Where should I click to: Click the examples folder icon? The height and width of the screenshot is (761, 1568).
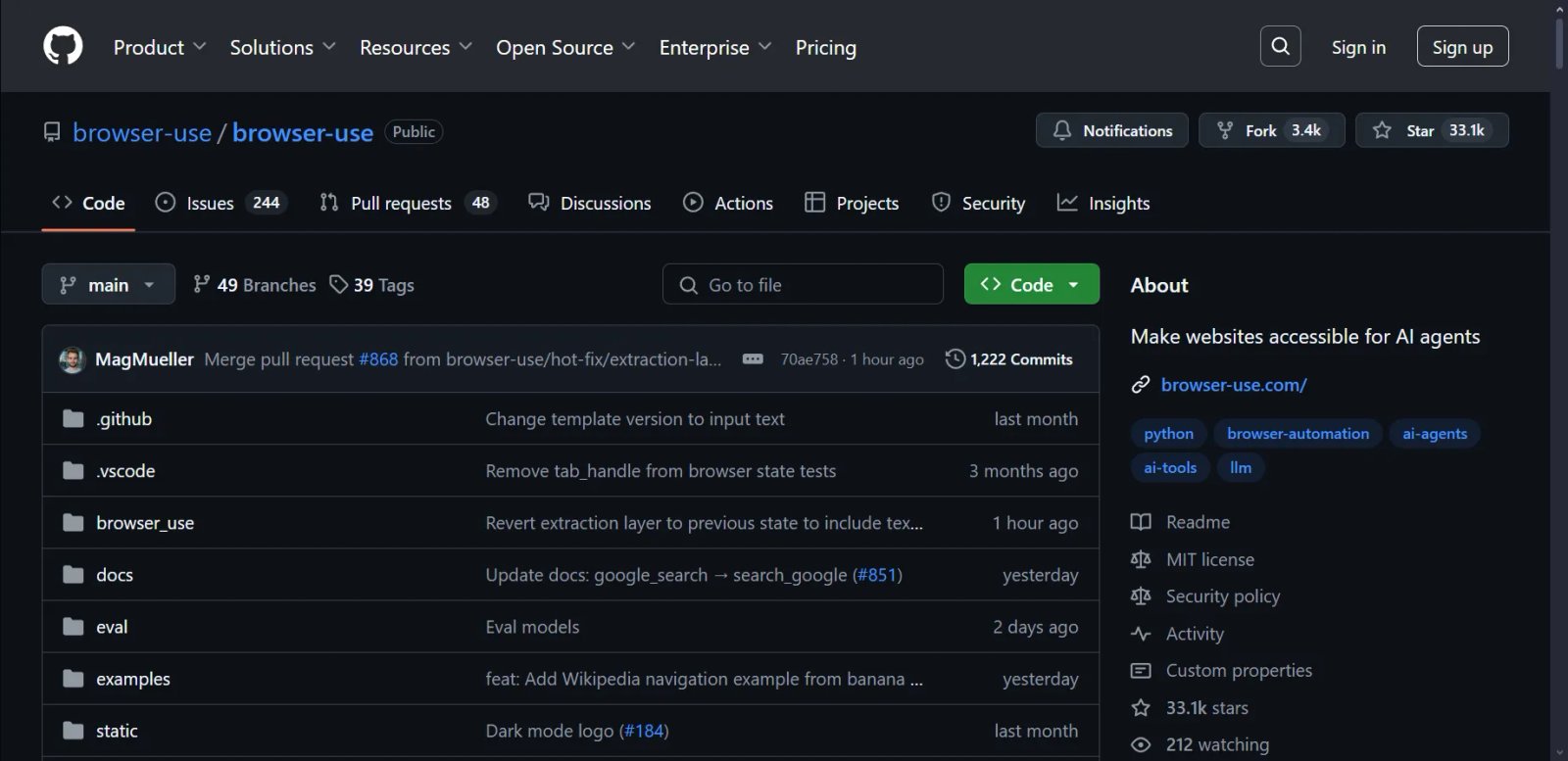click(73, 679)
